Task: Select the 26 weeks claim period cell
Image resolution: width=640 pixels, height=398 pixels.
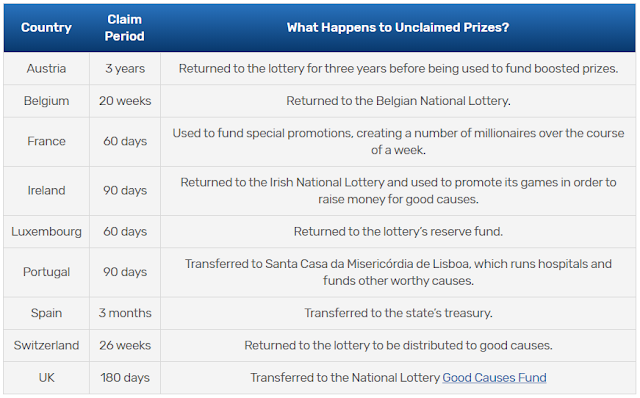Action: tap(125, 345)
